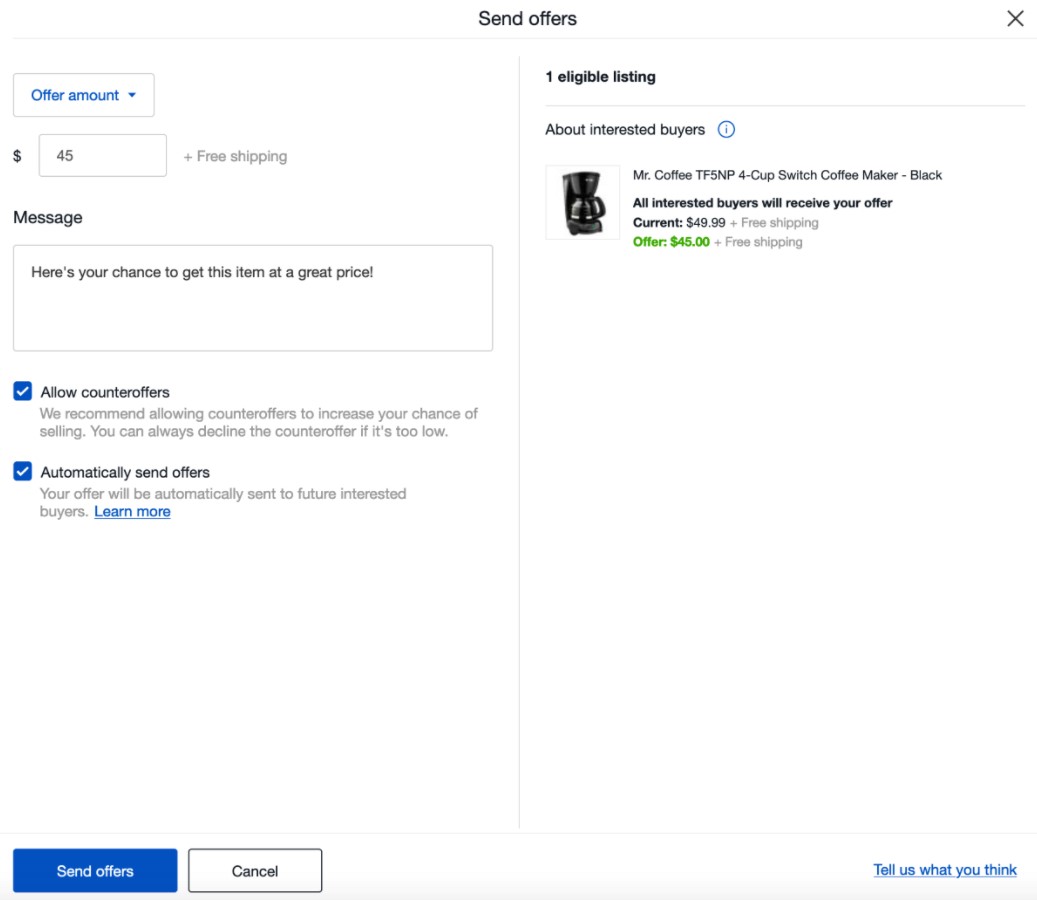The image size is (1037, 900).
Task: Click the offer price input field
Action: 103,155
